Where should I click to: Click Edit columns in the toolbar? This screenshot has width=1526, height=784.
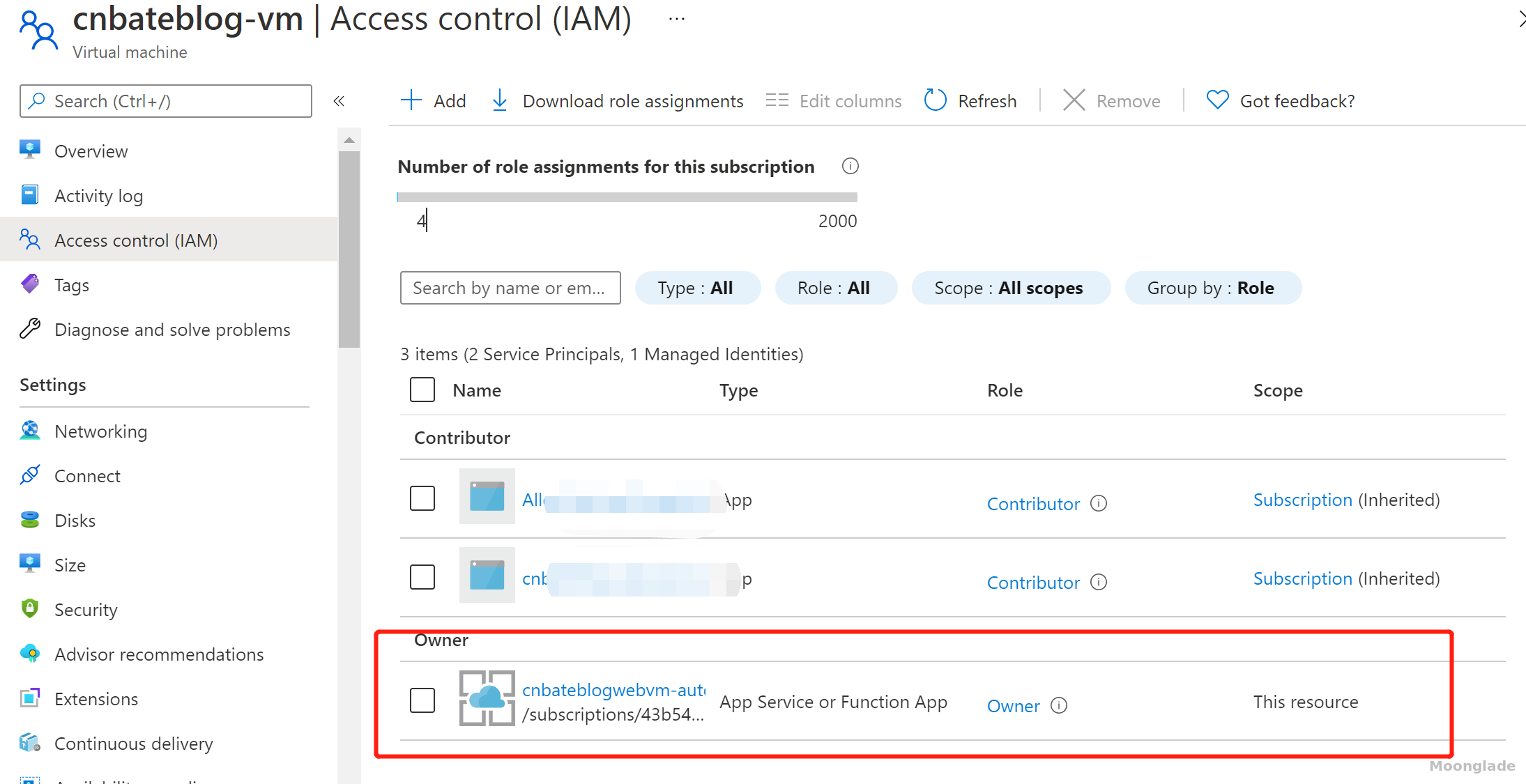tap(833, 101)
